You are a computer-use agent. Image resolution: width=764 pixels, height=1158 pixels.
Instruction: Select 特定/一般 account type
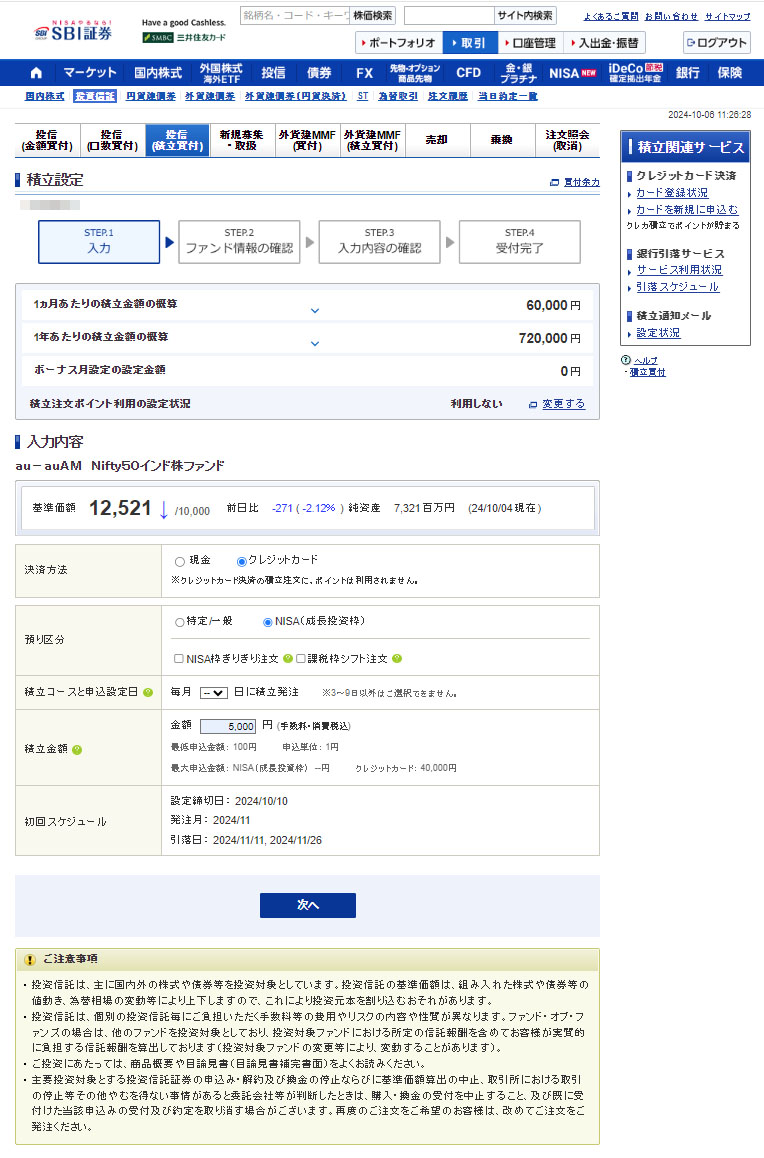(180, 622)
